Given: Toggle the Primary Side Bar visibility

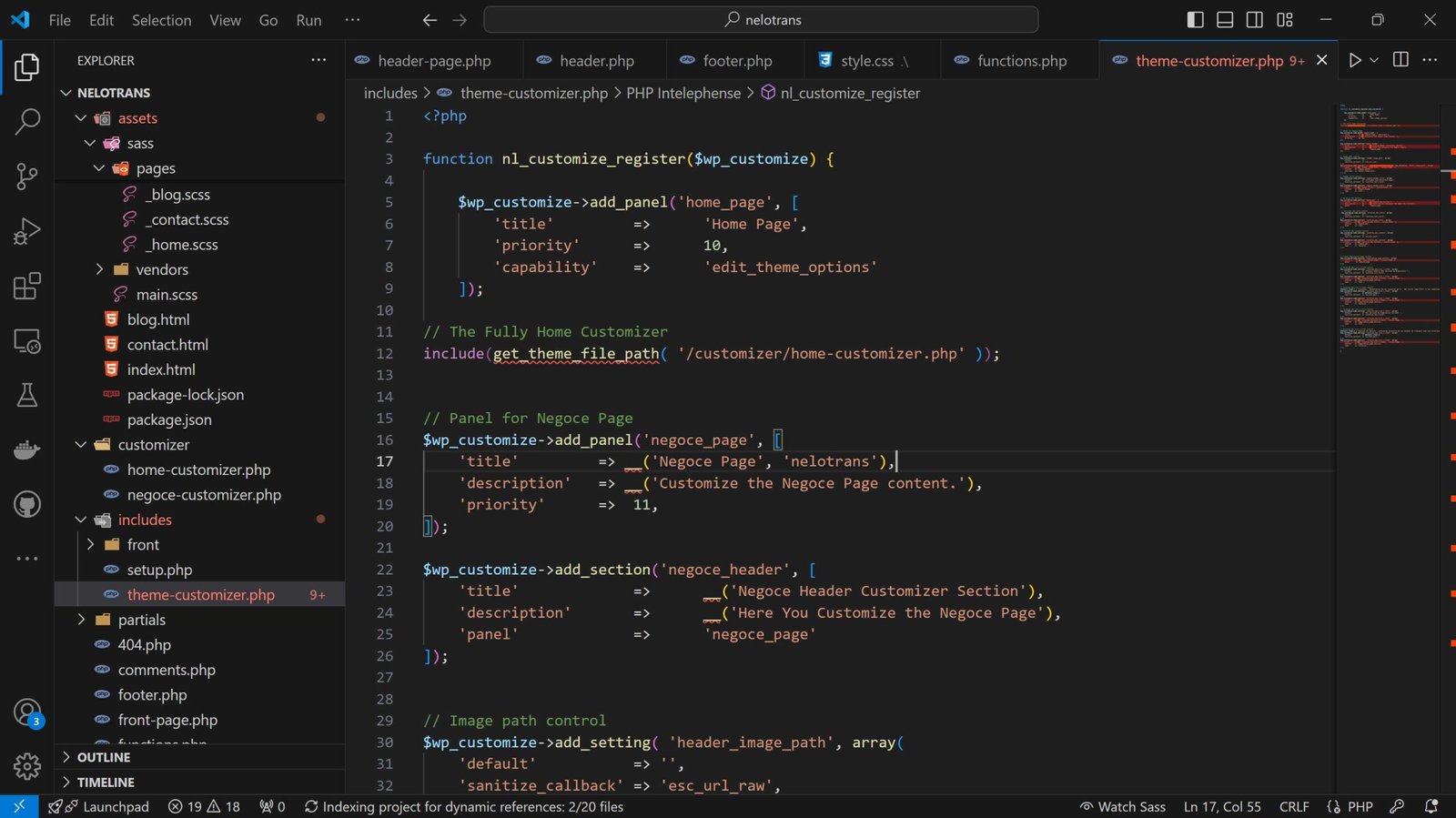Looking at the screenshot, I should pyautogui.click(x=1196, y=20).
